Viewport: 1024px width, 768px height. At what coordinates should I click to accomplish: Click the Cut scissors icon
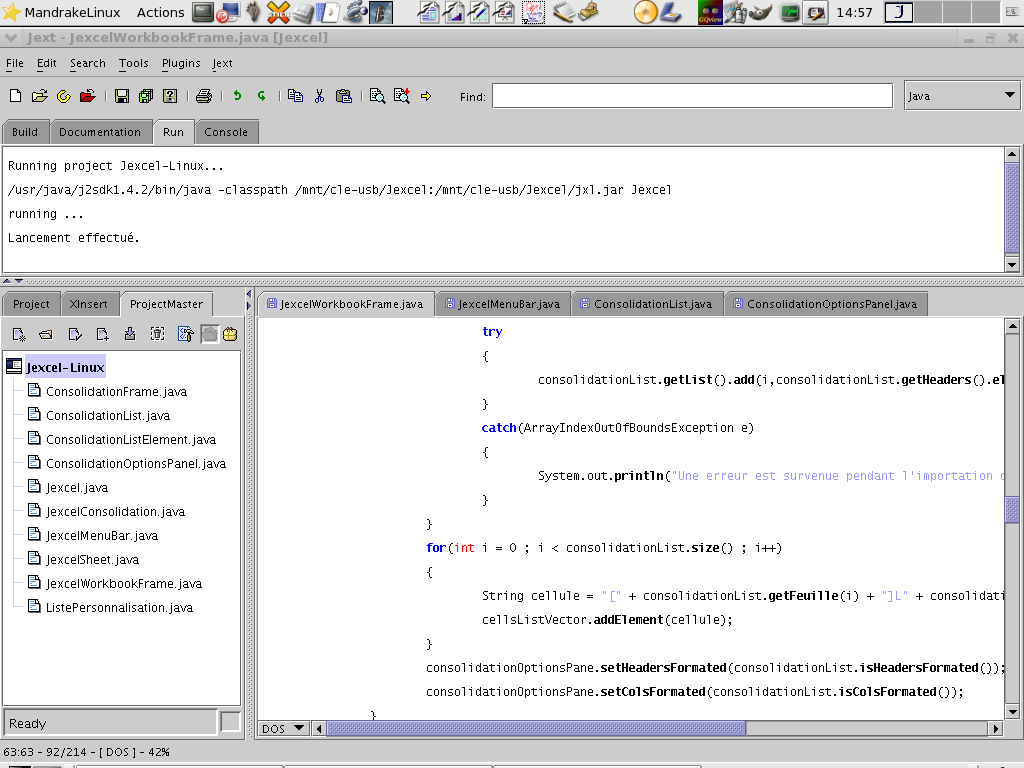319,96
